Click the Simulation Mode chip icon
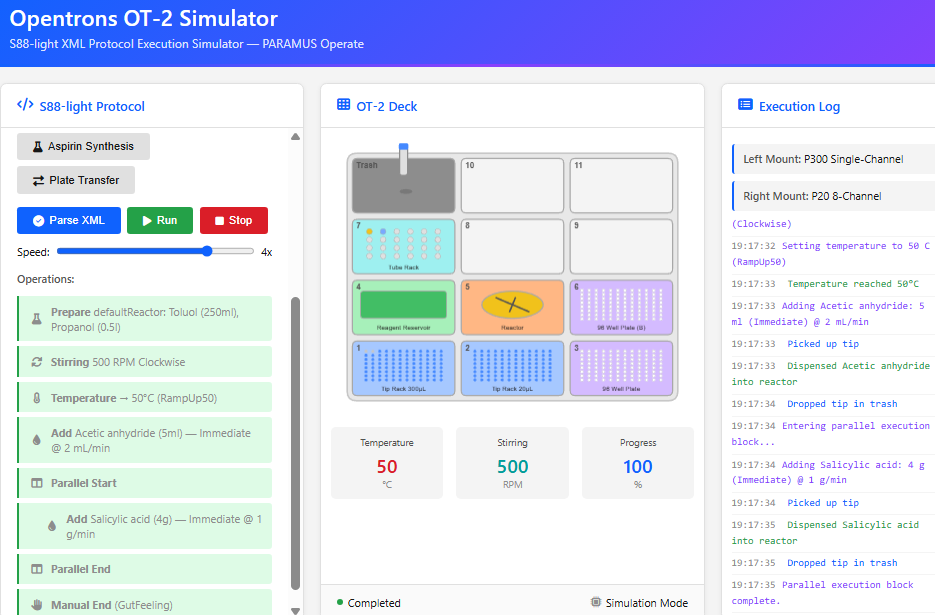This screenshot has width=935, height=615. (x=596, y=603)
